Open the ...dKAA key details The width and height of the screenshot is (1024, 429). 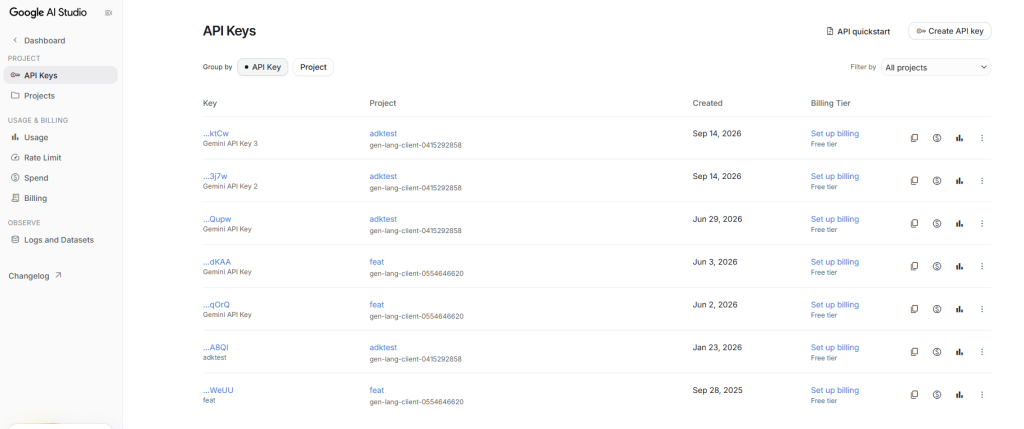[217, 262]
